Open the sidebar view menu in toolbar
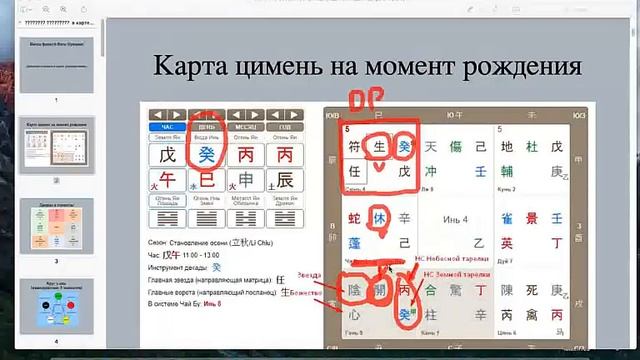640x360 pixels. (x=26, y=9)
